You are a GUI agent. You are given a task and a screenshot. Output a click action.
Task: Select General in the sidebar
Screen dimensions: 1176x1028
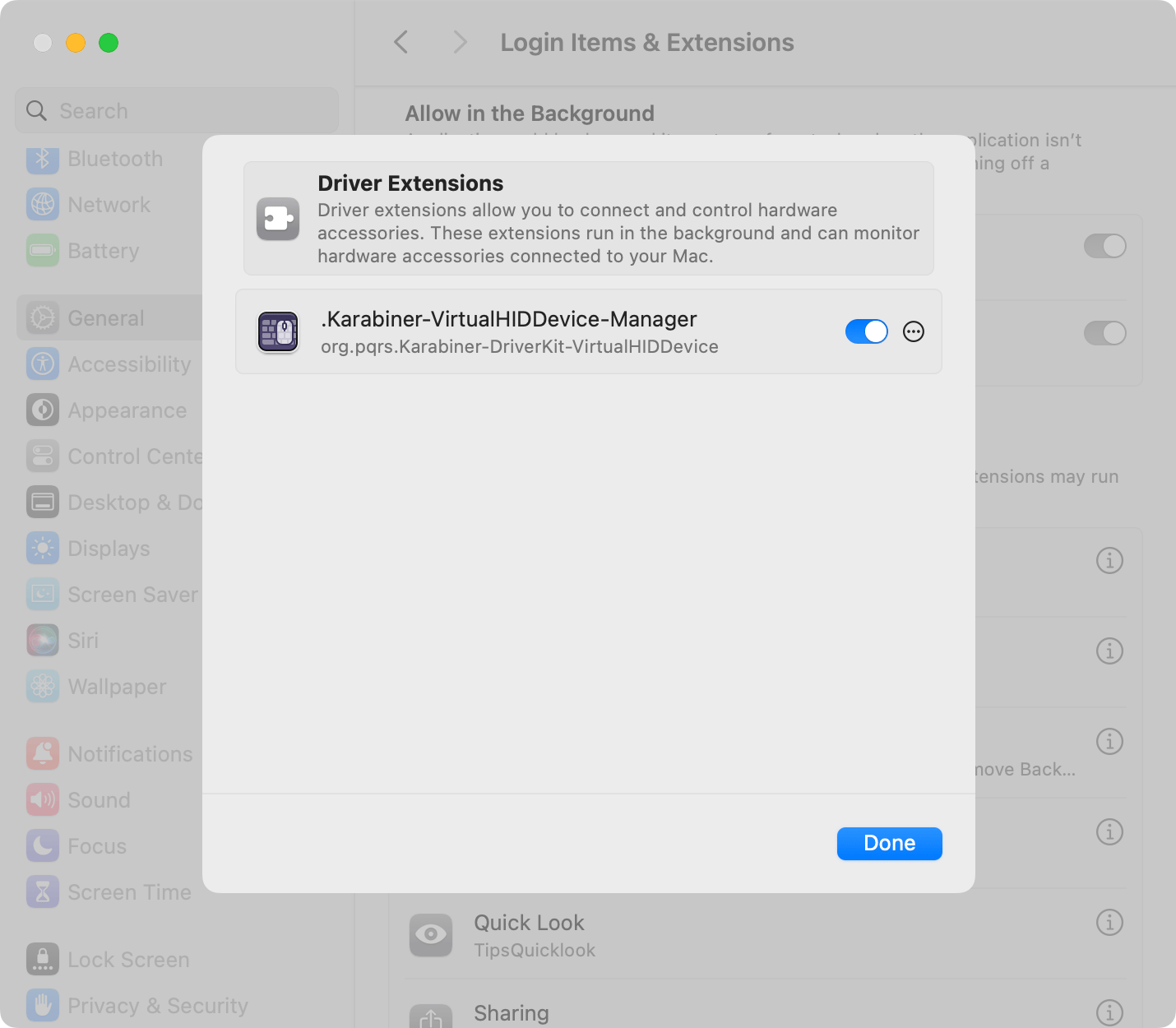coord(109,318)
